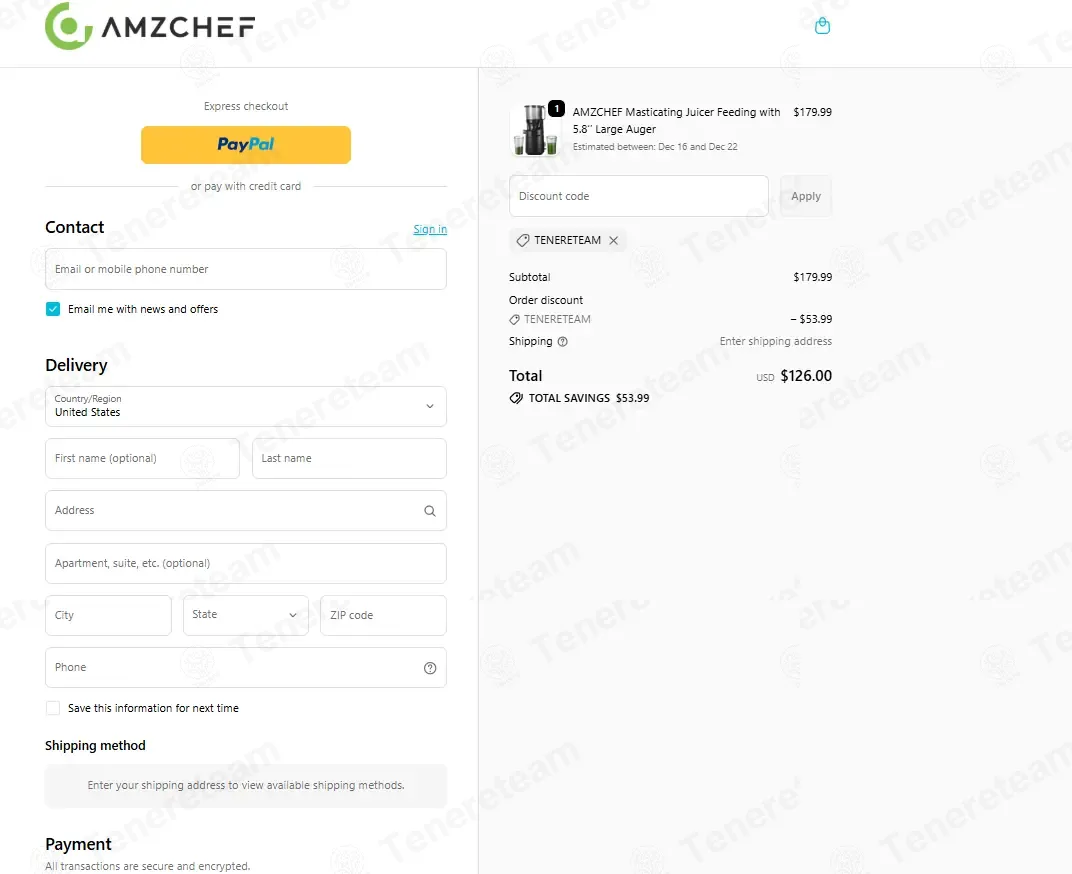Select the Email or mobile phone number field
Image resolution: width=1072 pixels, height=874 pixels.
(x=245, y=269)
